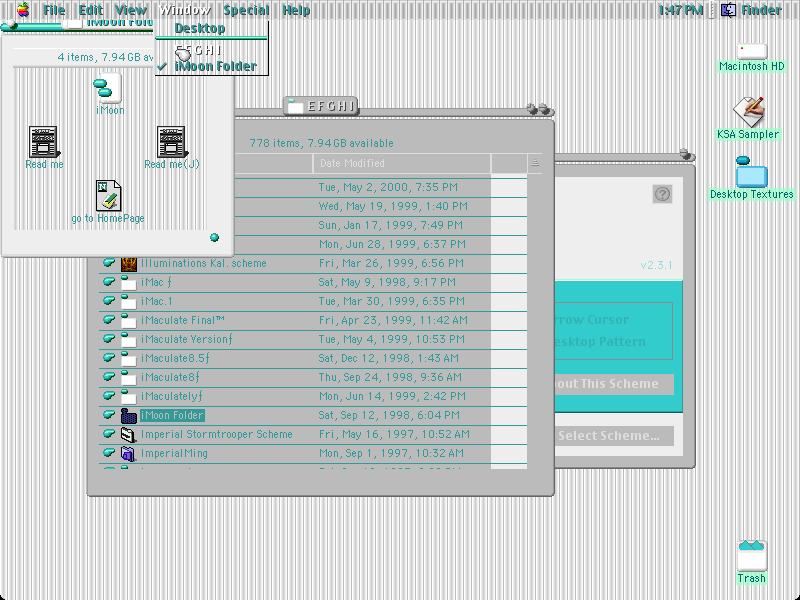
Task: Click the iMaculatelyƒ folder icon
Action: (x=129, y=396)
